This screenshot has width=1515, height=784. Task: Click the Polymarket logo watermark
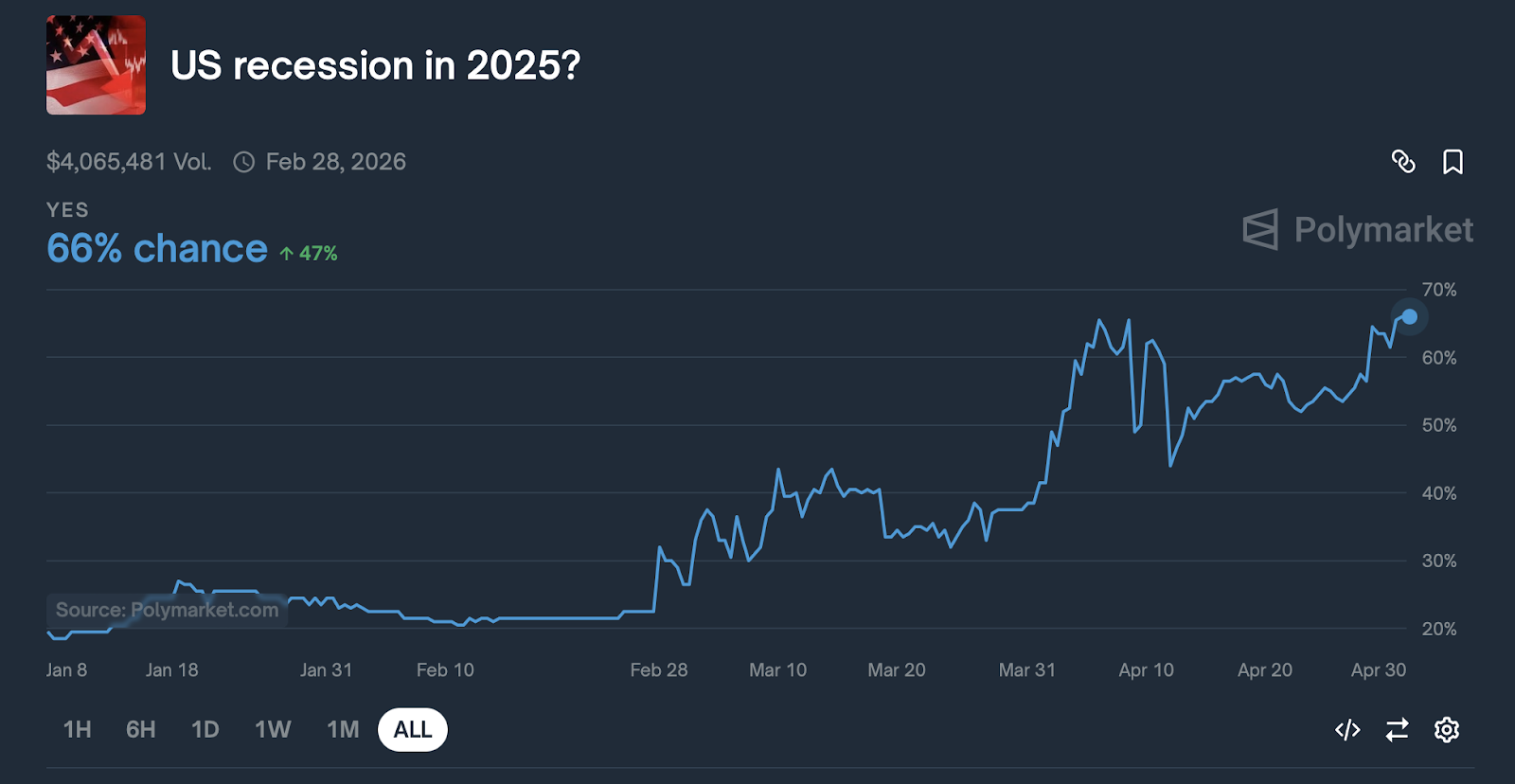coord(1358,230)
